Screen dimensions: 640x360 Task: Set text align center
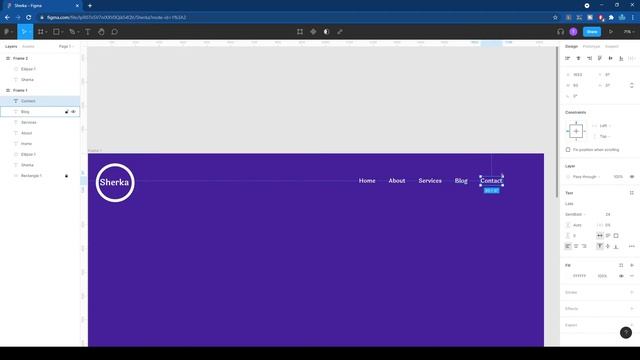tap(576, 246)
